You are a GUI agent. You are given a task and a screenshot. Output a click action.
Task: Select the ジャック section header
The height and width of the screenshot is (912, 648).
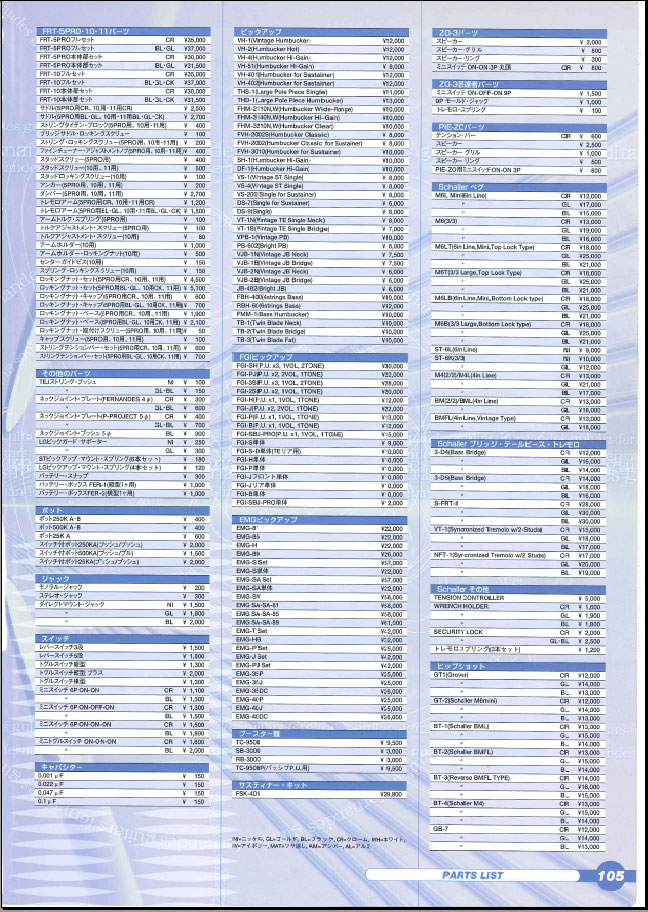(x=123, y=579)
